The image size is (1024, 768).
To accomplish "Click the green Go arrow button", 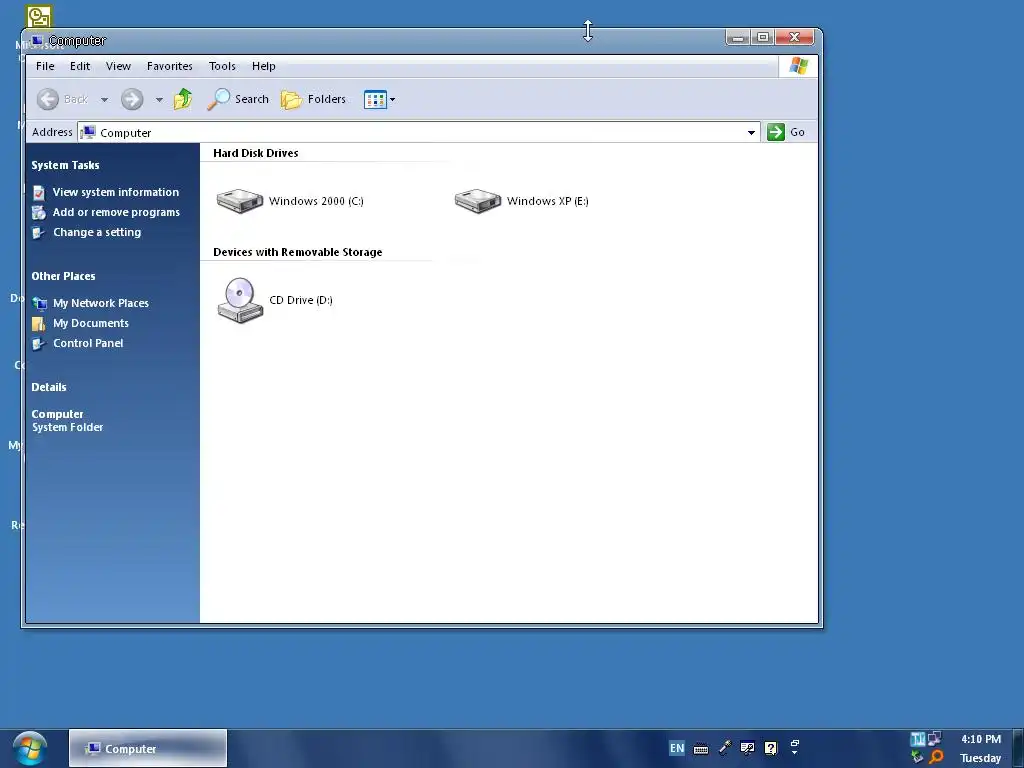I will 776,132.
